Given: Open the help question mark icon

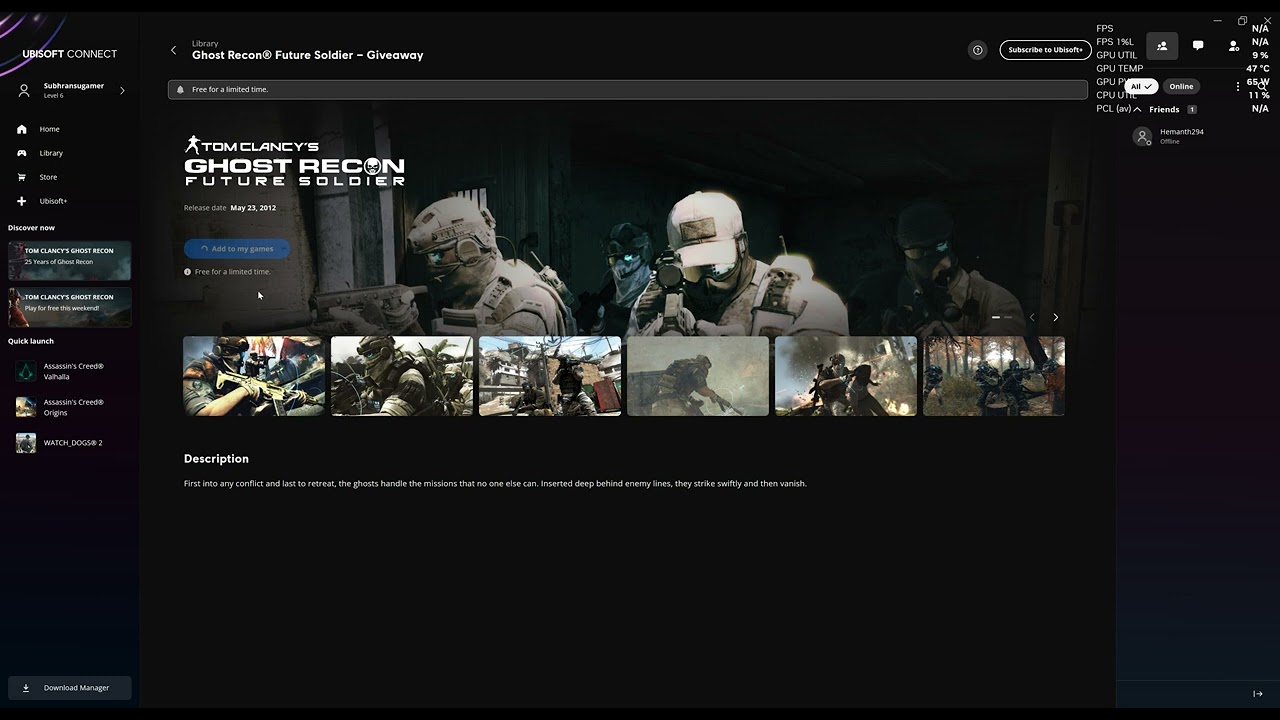Looking at the screenshot, I should coord(978,50).
